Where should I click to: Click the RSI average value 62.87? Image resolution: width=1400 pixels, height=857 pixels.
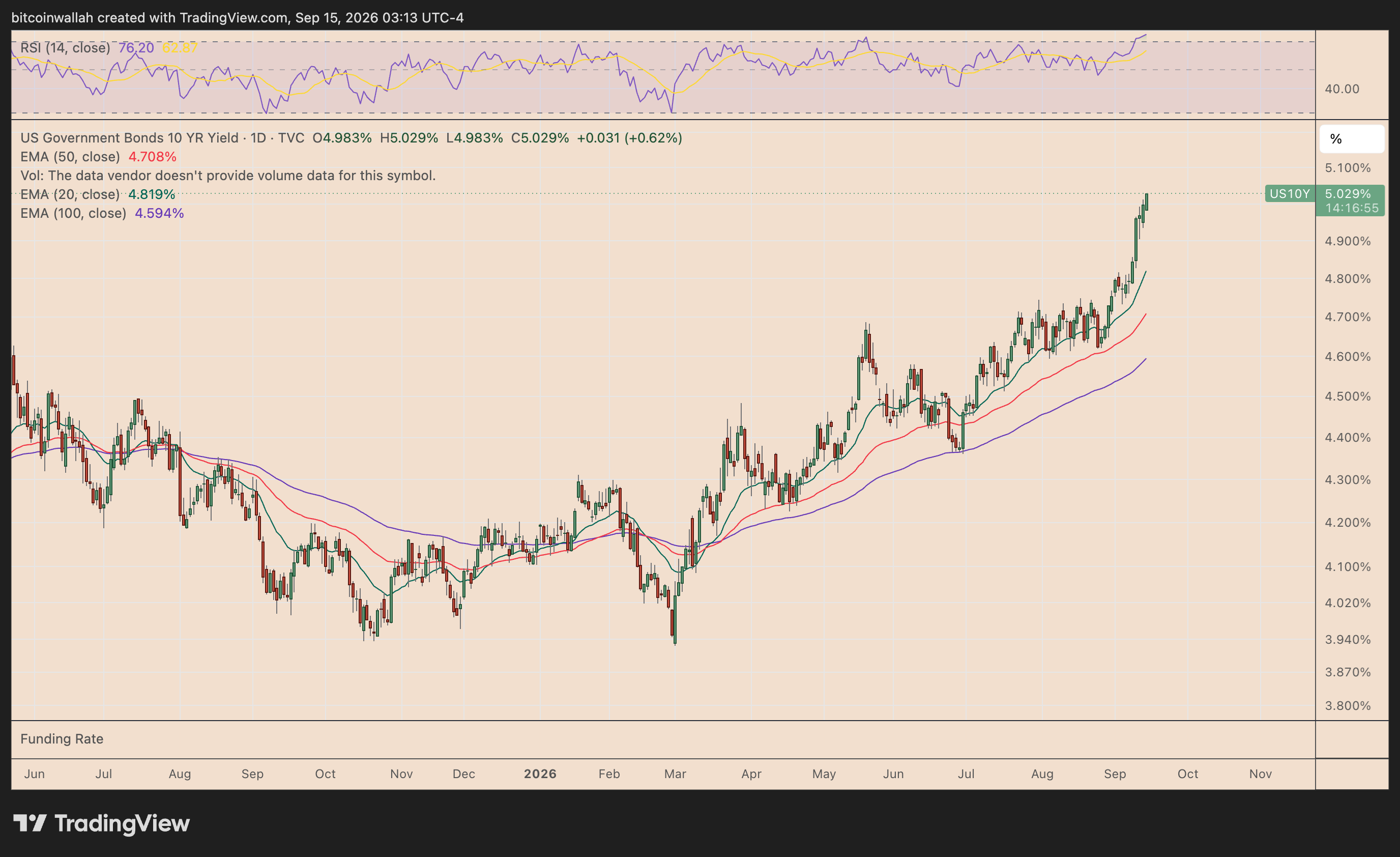click(180, 47)
